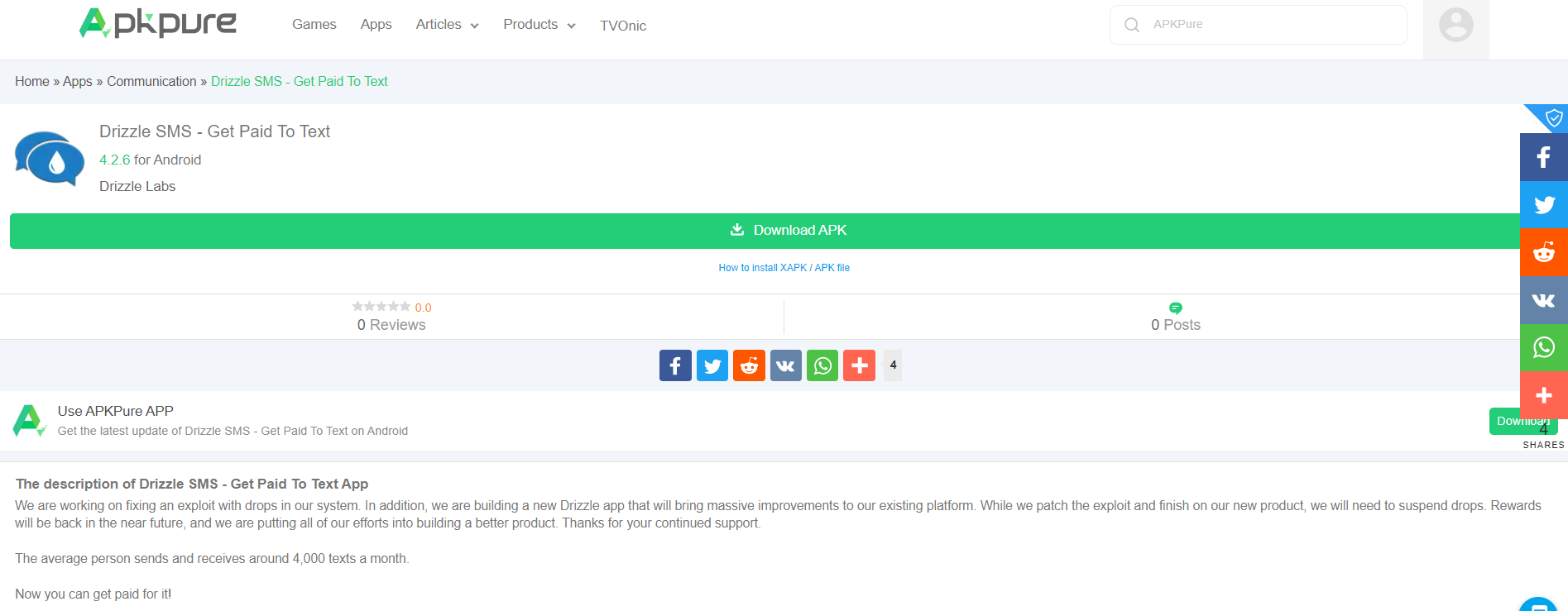This screenshot has width=1568, height=611.
Task: Go to Communication breadcrumb link
Action: click(x=151, y=81)
